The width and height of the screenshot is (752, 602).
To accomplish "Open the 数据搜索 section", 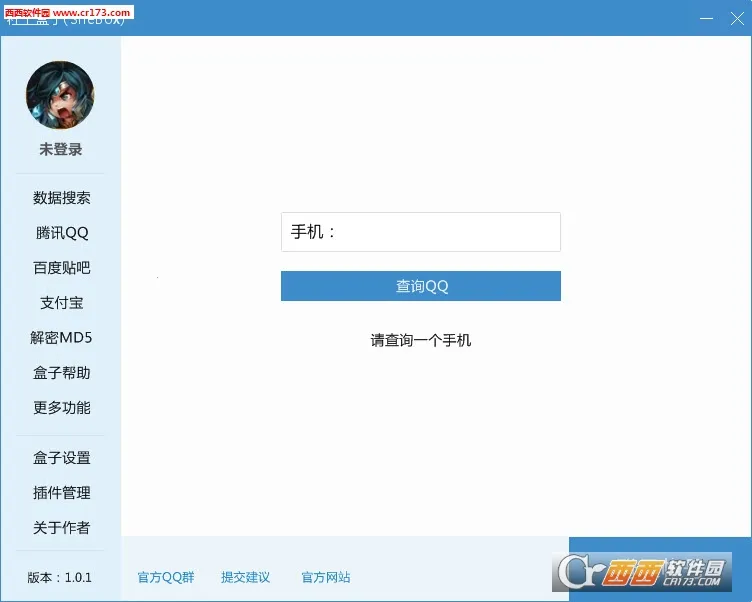I will [61, 198].
